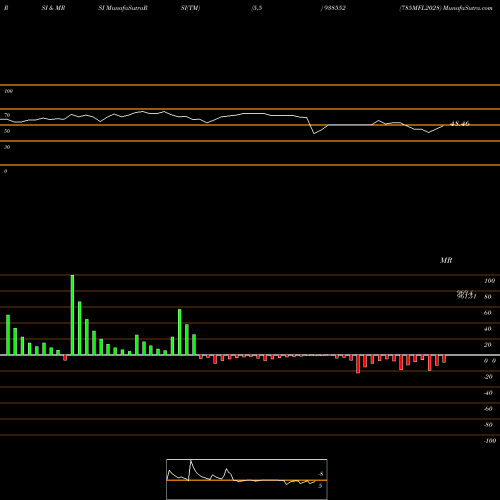
Task: Click the RSI axis label 50
Action: 7,131
